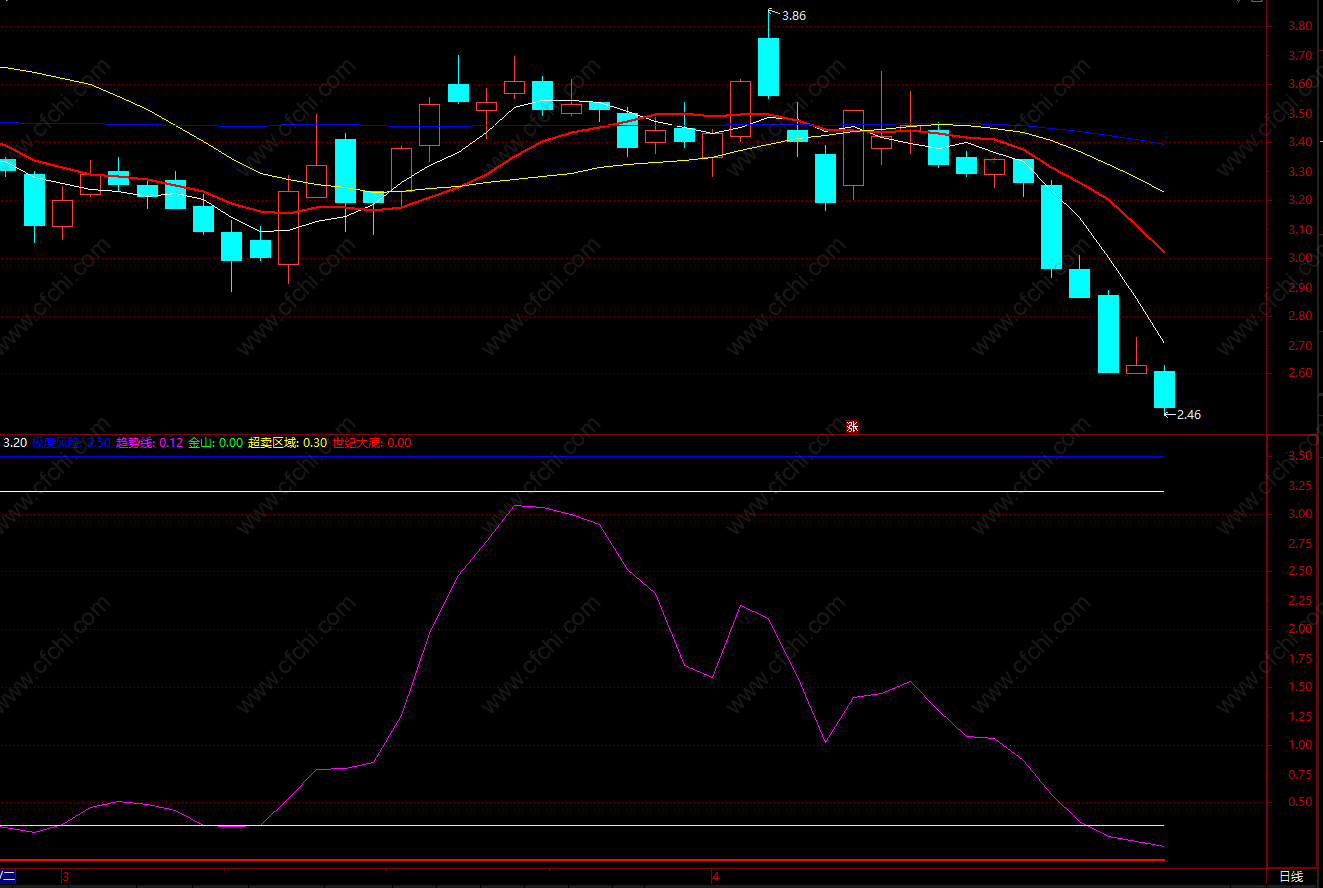Select the tallest cyan candle near 3.86
This screenshot has height=888, width=1323.
[x=768, y=67]
